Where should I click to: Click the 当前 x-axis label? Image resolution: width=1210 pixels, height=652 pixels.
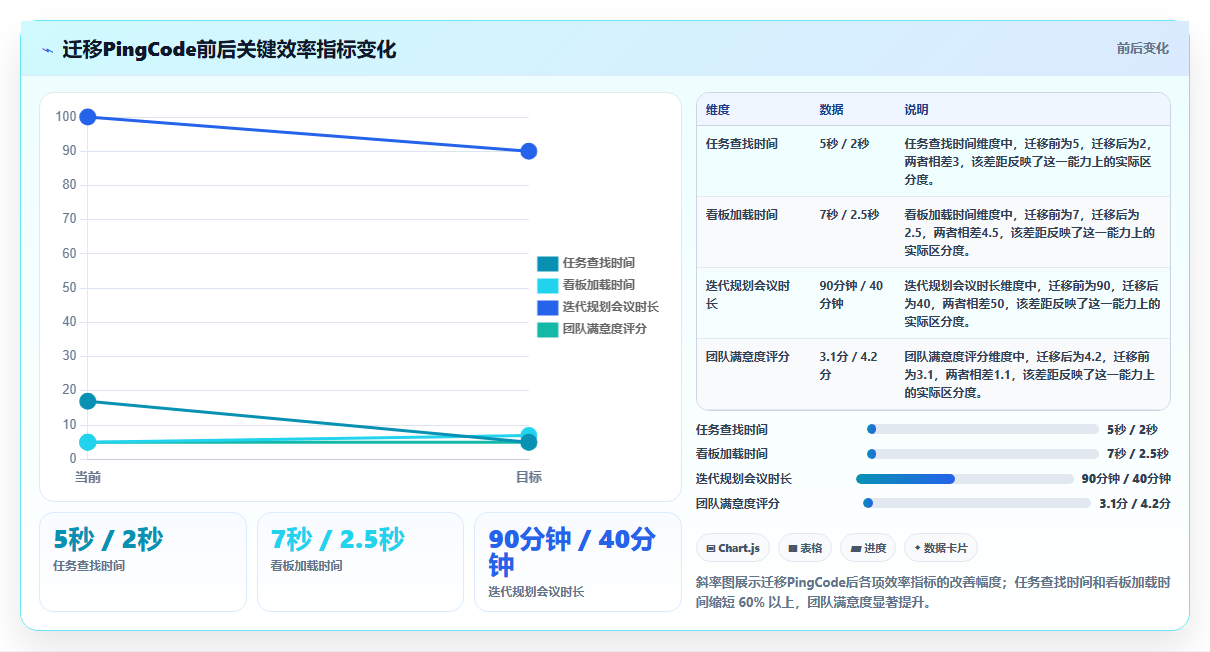click(88, 477)
